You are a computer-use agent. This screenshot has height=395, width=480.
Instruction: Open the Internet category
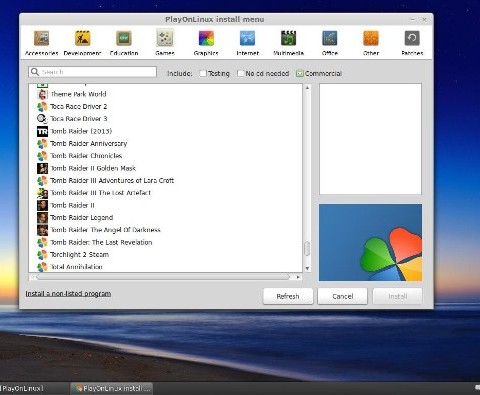click(247, 43)
